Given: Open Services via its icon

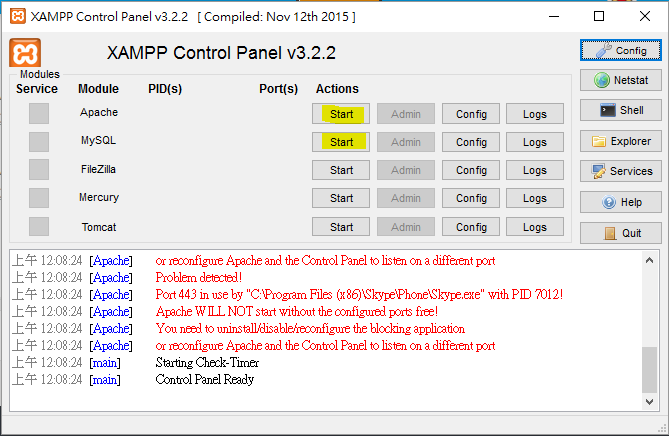Looking at the screenshot, I should (x=620, y=171).
